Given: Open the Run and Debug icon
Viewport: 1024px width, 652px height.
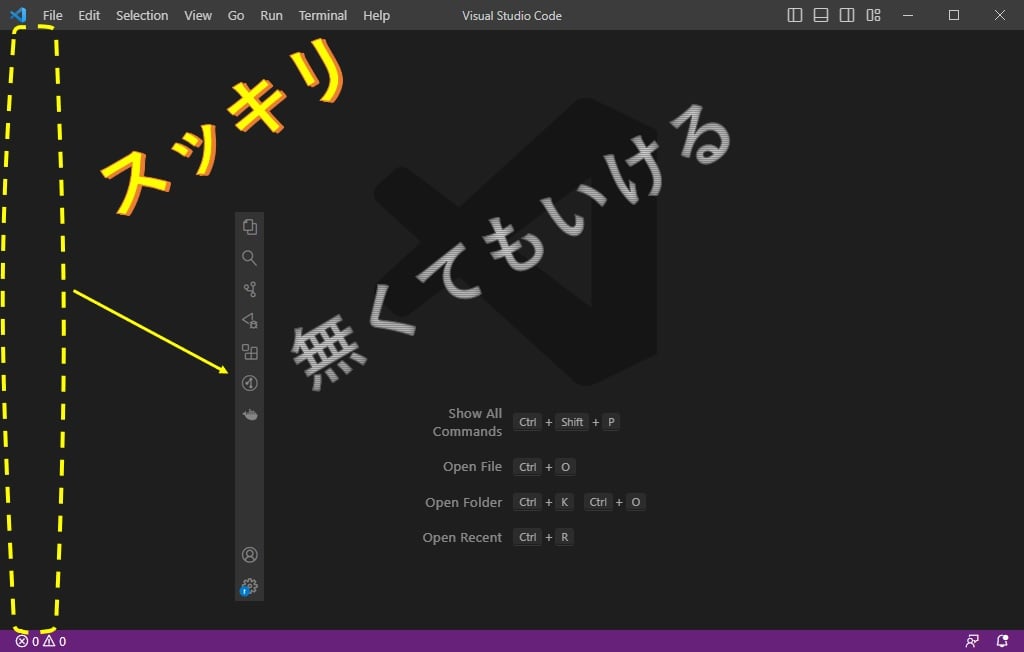Looking at the screenshot, I should [x=249, y=321].
